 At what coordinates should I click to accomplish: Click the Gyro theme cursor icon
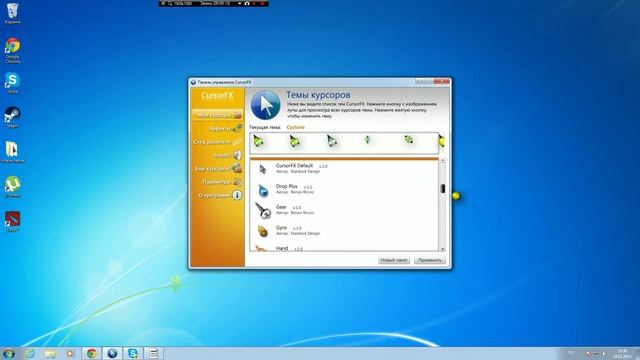pos(262,231)
